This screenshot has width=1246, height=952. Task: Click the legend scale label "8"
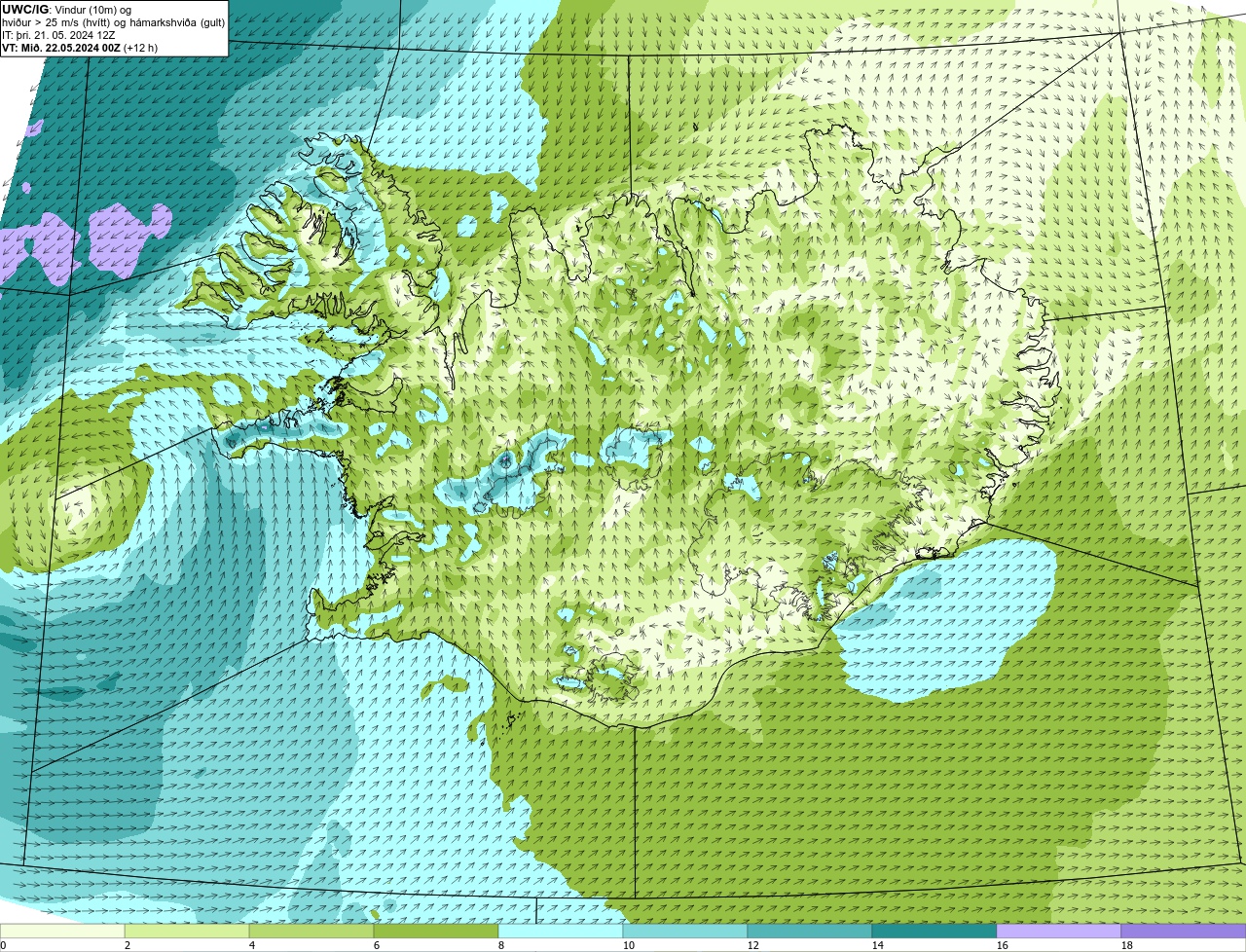coord(501,945)
